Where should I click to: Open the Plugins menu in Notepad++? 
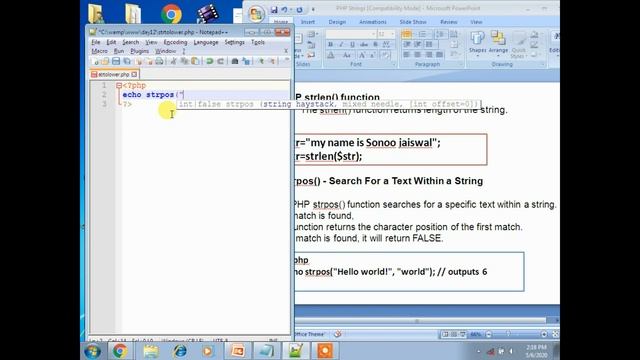point(140,51)
